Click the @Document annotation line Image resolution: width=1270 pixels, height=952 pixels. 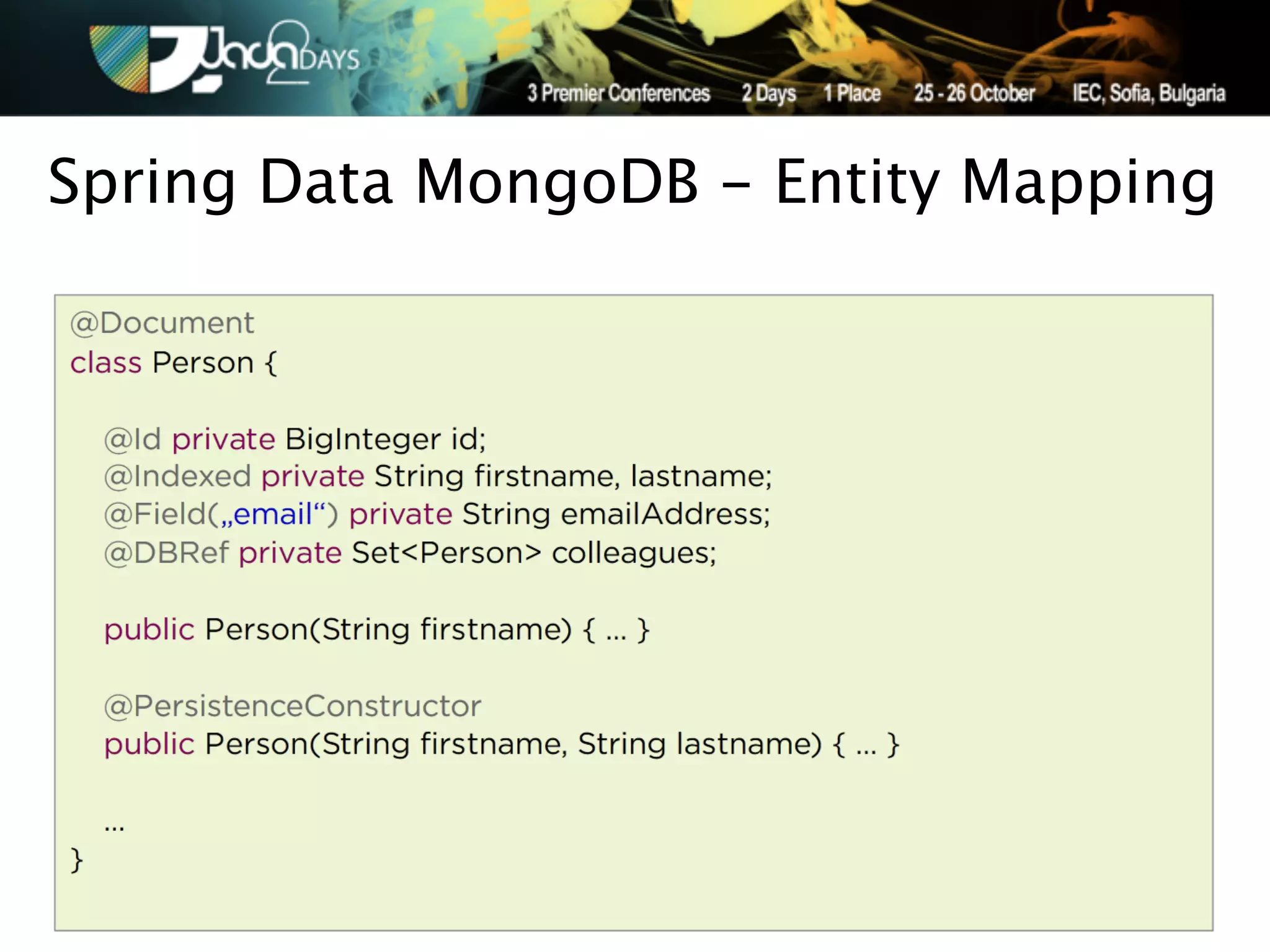click(x=162, y=324)
